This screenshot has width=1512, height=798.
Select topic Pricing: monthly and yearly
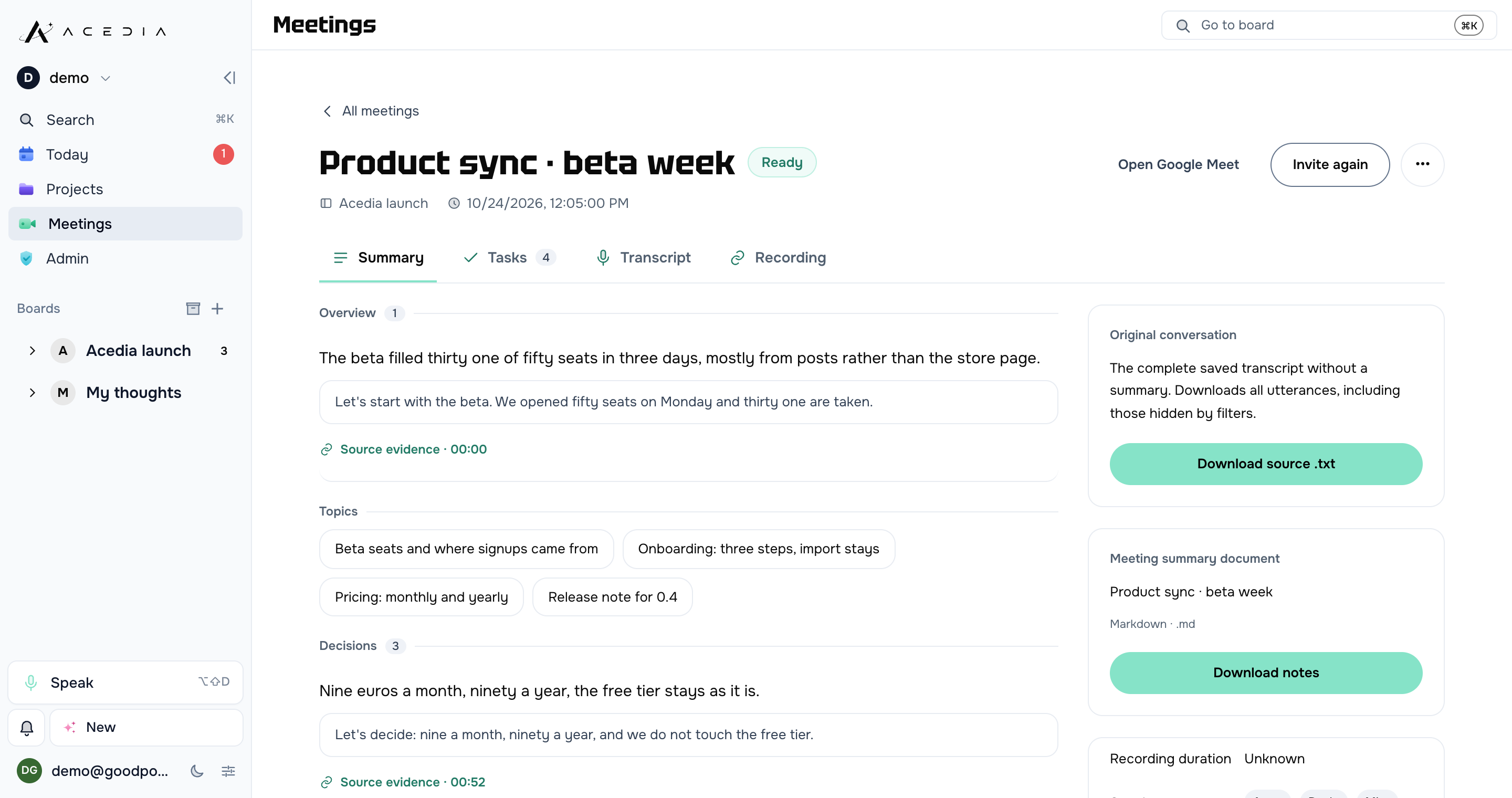[421, 597]
